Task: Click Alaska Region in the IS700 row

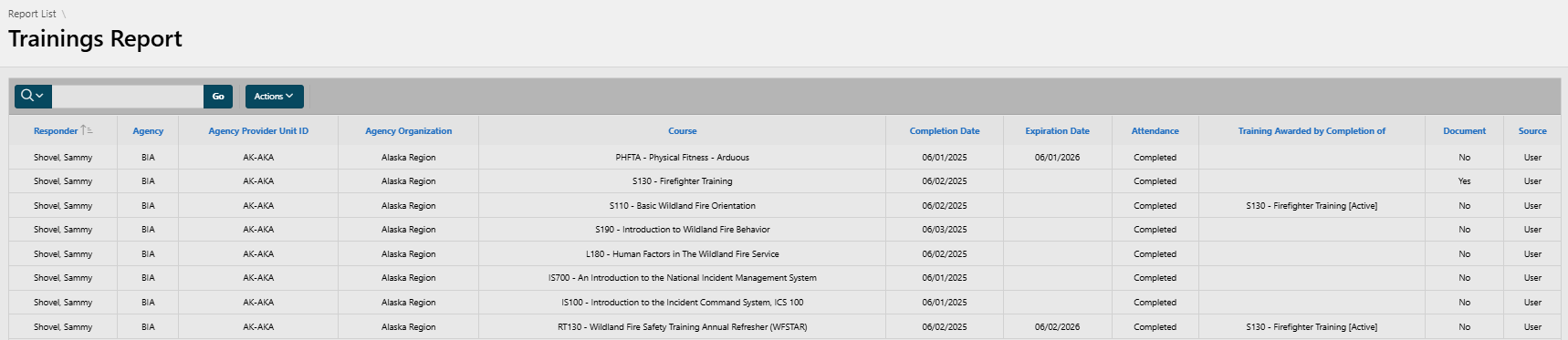Action: pyautogui.click(x=409, y=278)
